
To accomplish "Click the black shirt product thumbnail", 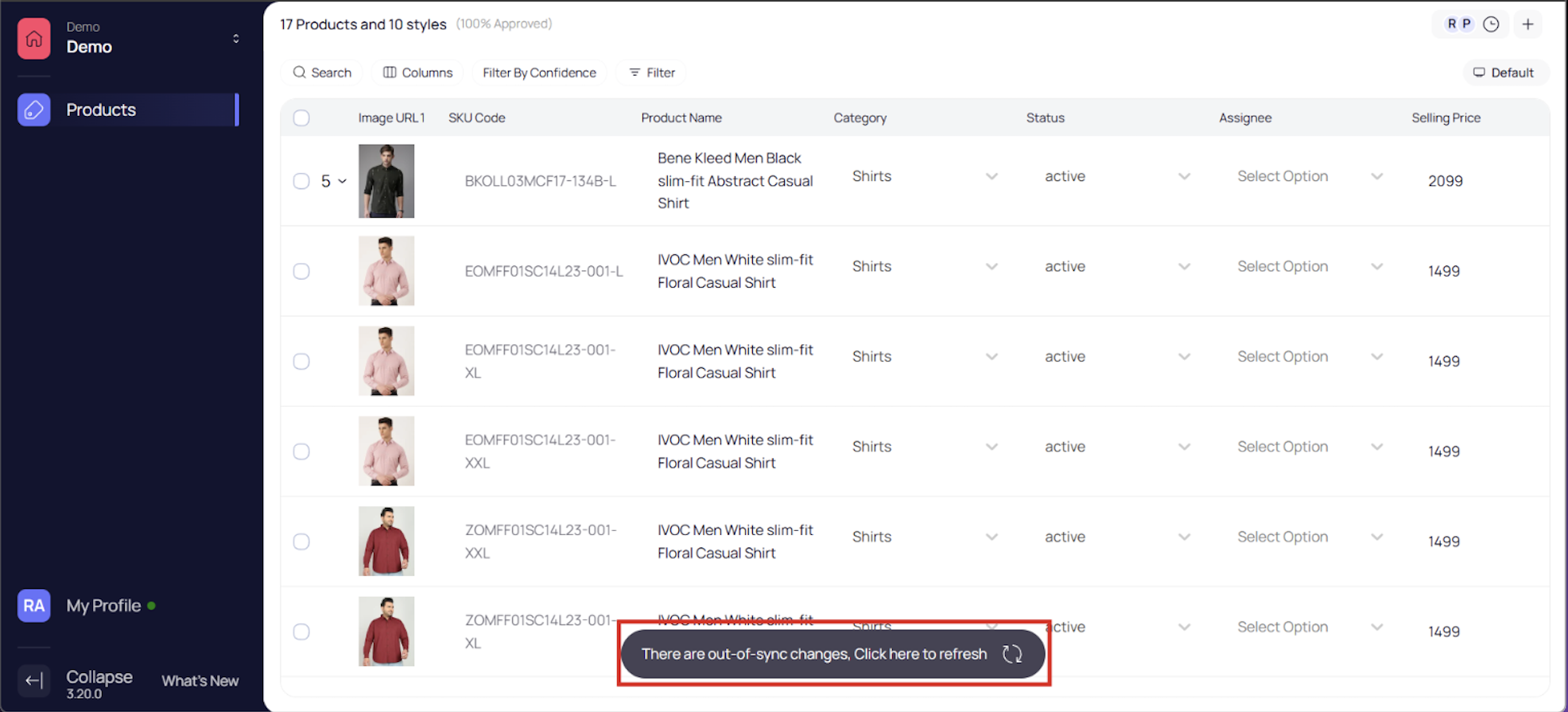I will (x=386, y=181).
